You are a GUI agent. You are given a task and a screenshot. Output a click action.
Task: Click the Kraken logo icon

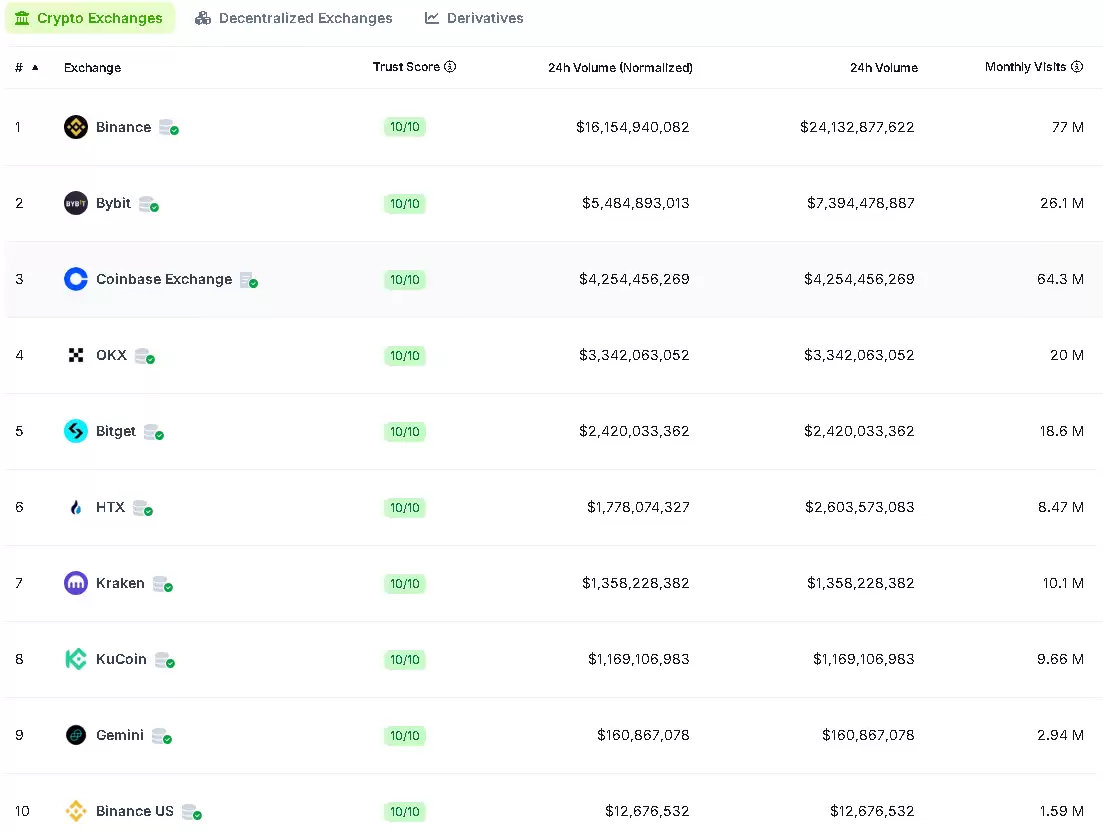[76, 583]
